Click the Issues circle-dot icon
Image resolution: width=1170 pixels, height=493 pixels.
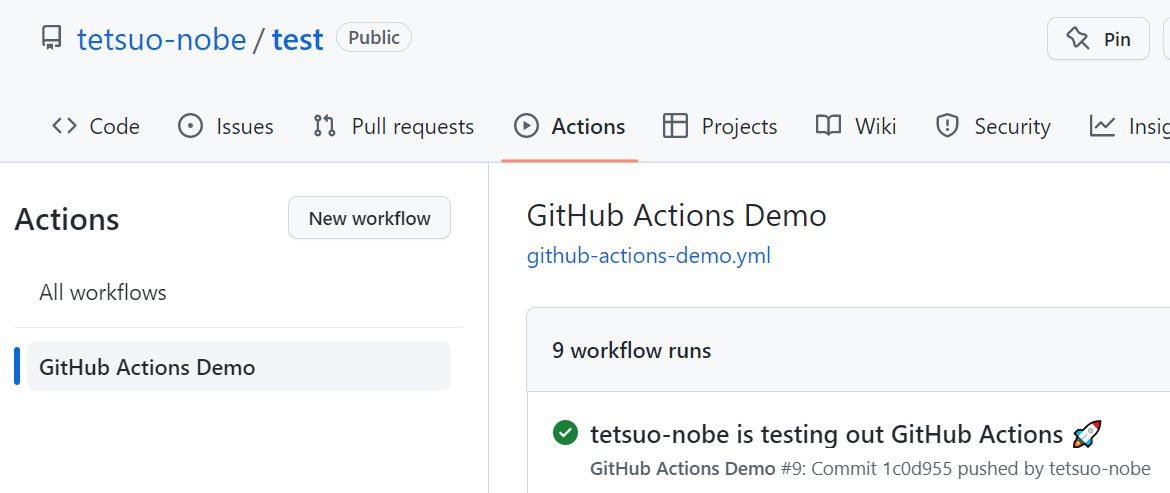click(190, 126)
